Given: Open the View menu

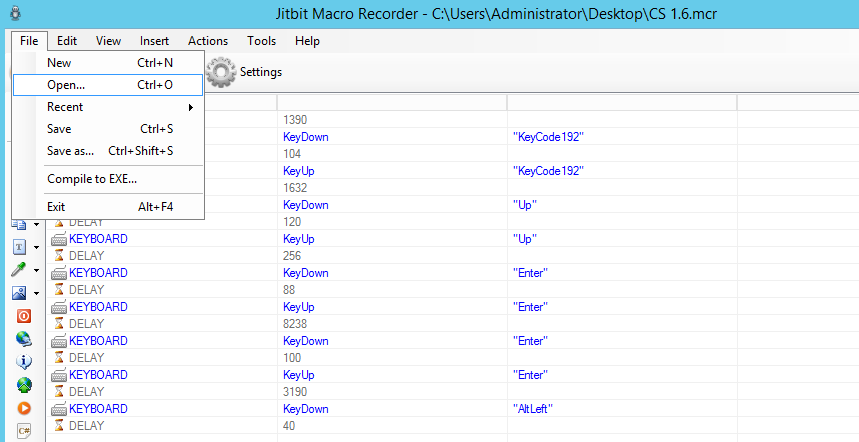Looking at the screenshot, I should click(108, 41).
